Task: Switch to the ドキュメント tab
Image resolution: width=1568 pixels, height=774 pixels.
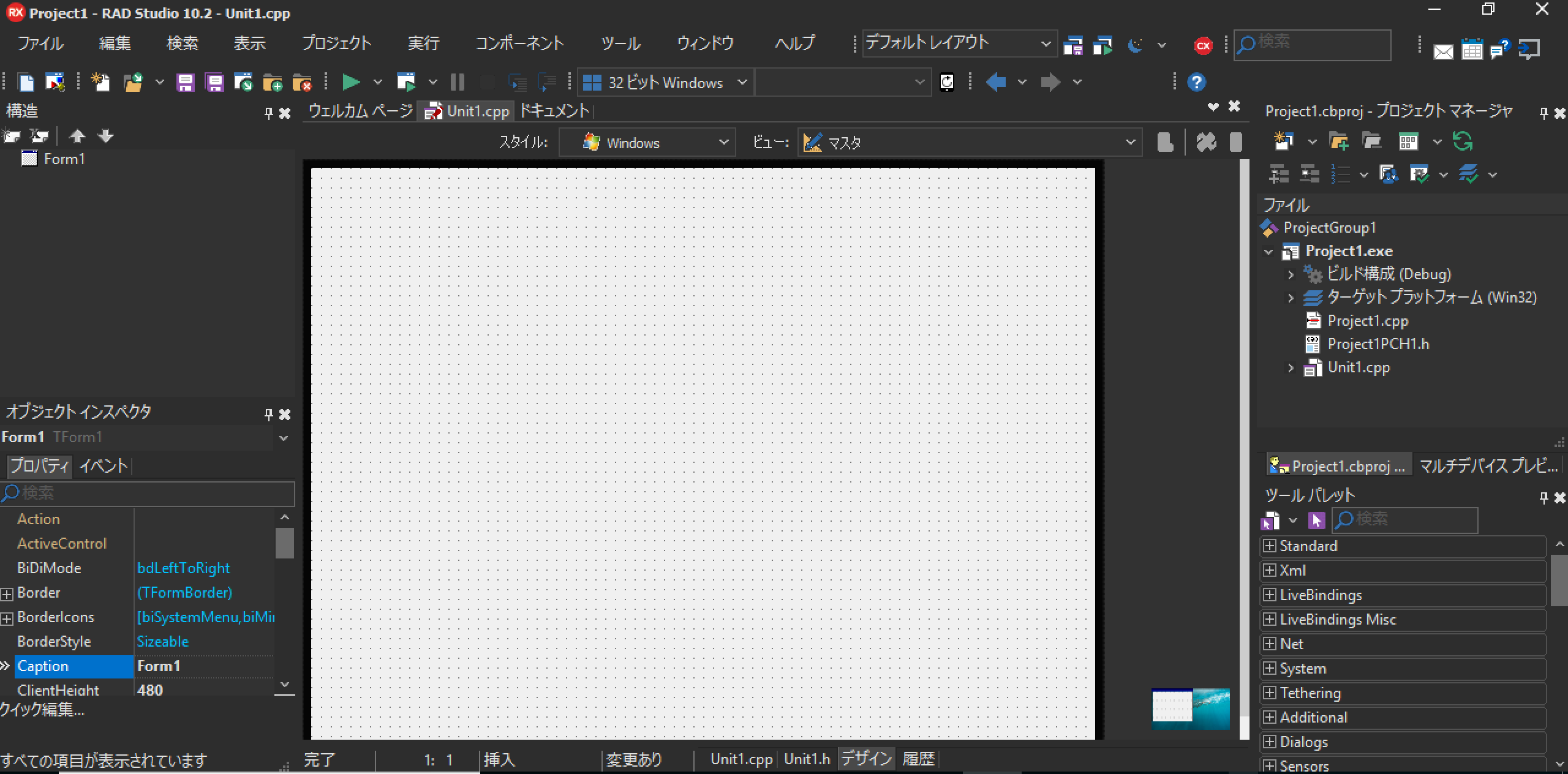Action: [x=553, y=111]
